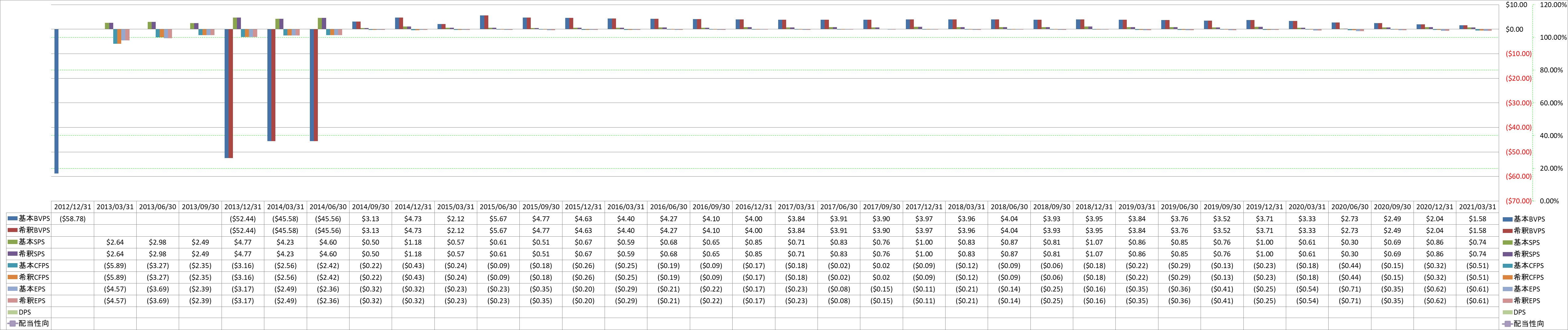Viewport: 1568px width, 330px height.
Task: Click the 2012/12/31 date column header
Action: [72, 207]
